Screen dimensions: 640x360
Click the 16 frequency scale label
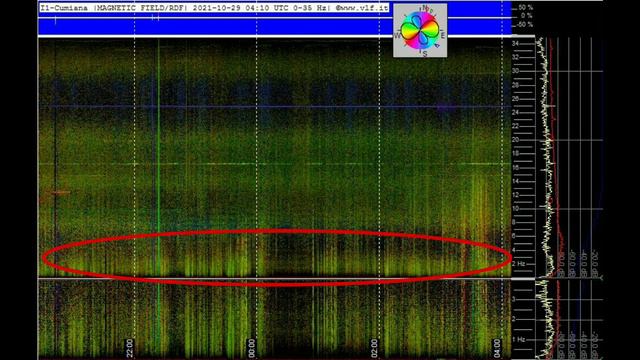coord(516,167)
